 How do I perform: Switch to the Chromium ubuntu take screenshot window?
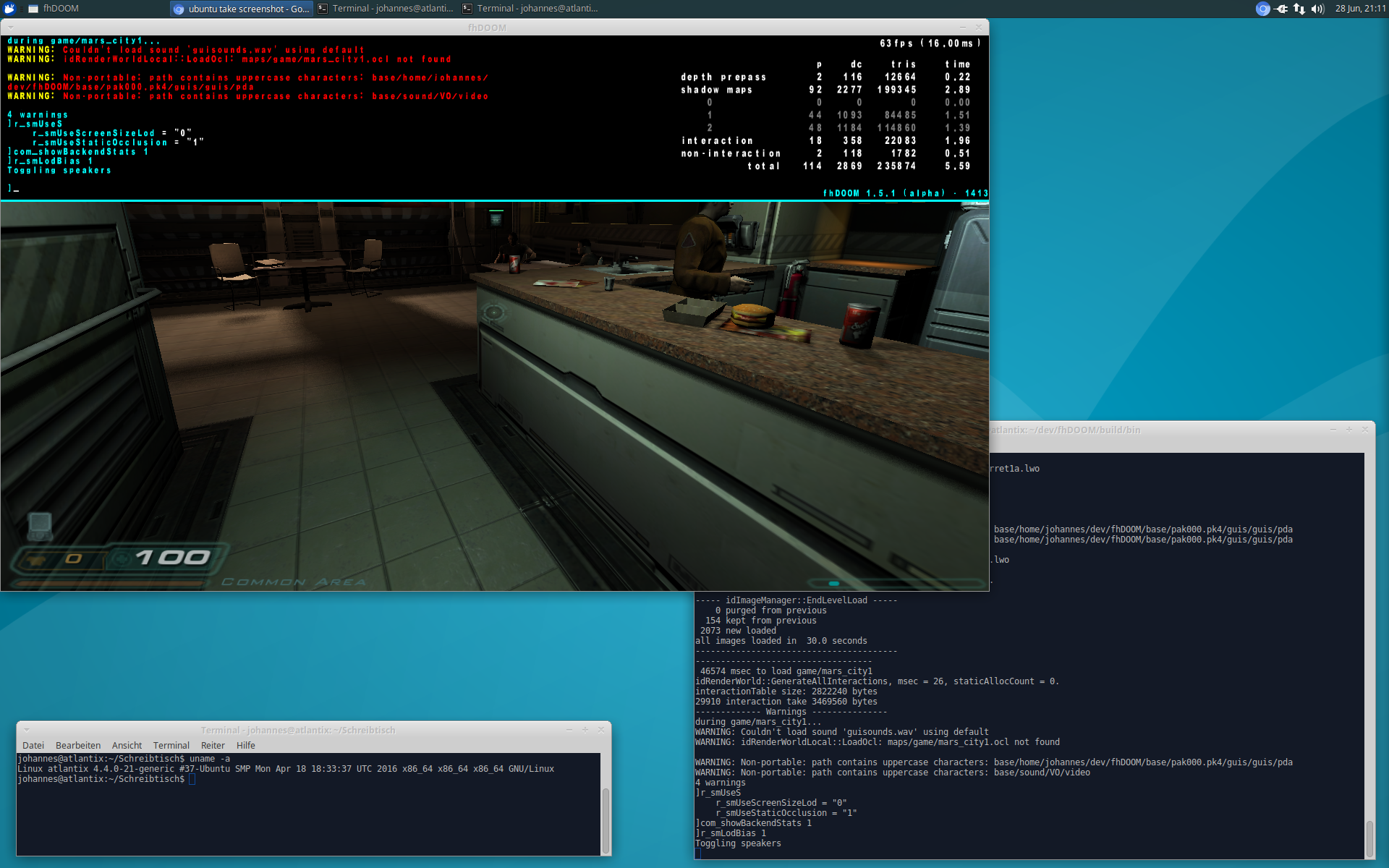[x=242, y=9]
